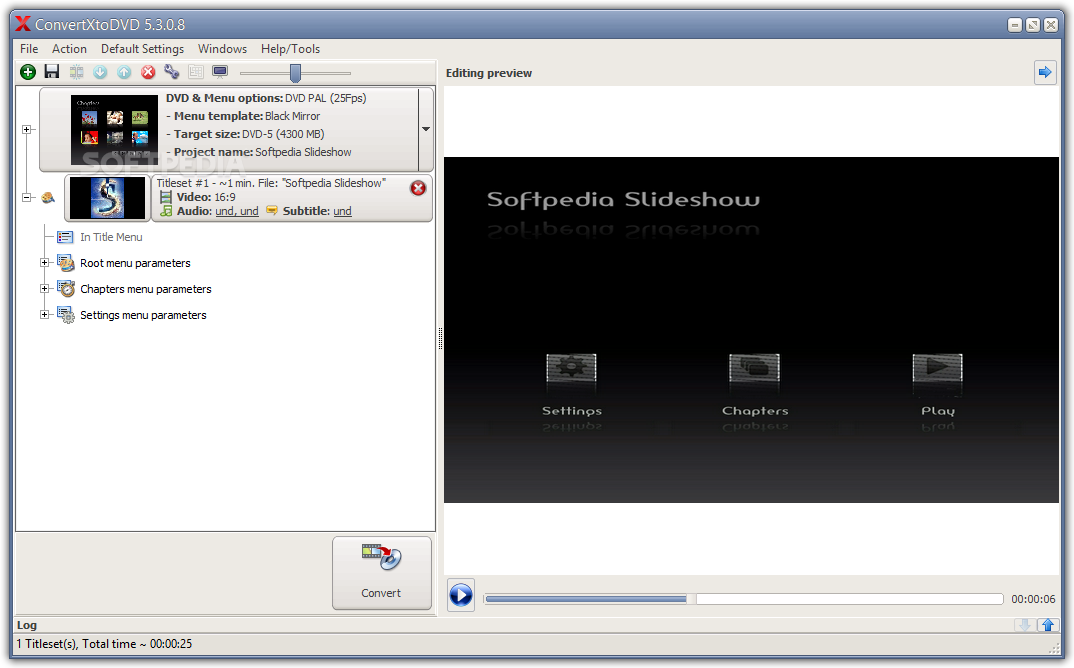The width and height of the screenshot is (1074, 668).
Task: Click the yellow subtitle bubble icon
Action: pyautogui.click(x=272, y=211)
